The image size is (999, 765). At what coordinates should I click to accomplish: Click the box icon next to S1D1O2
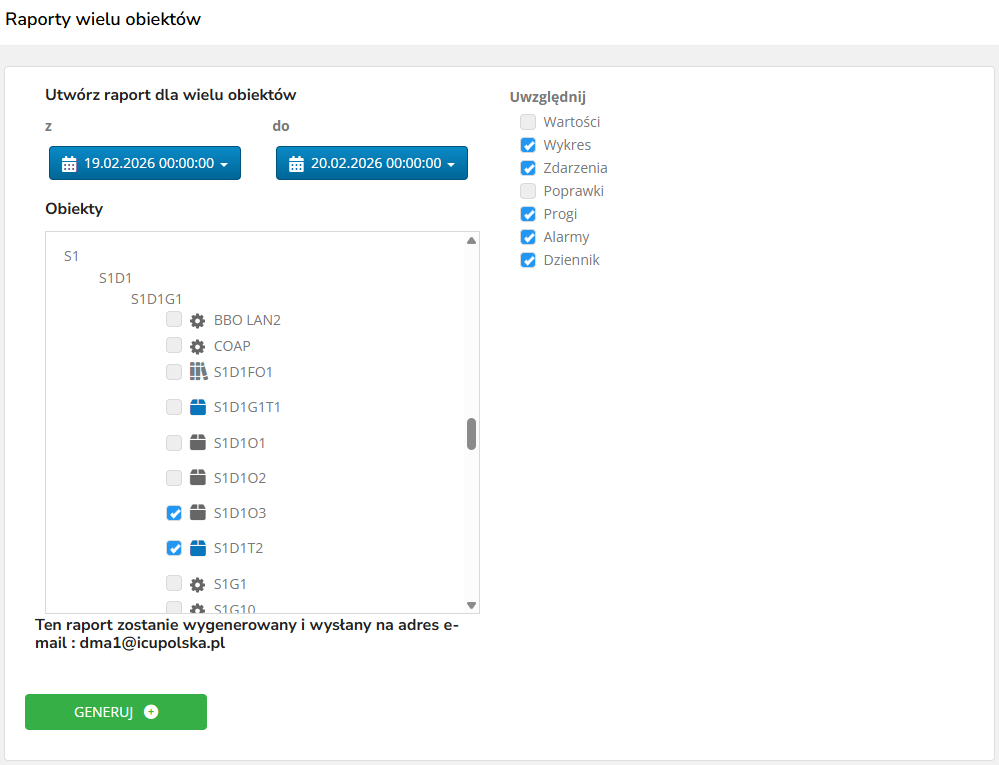pos(197,478)
